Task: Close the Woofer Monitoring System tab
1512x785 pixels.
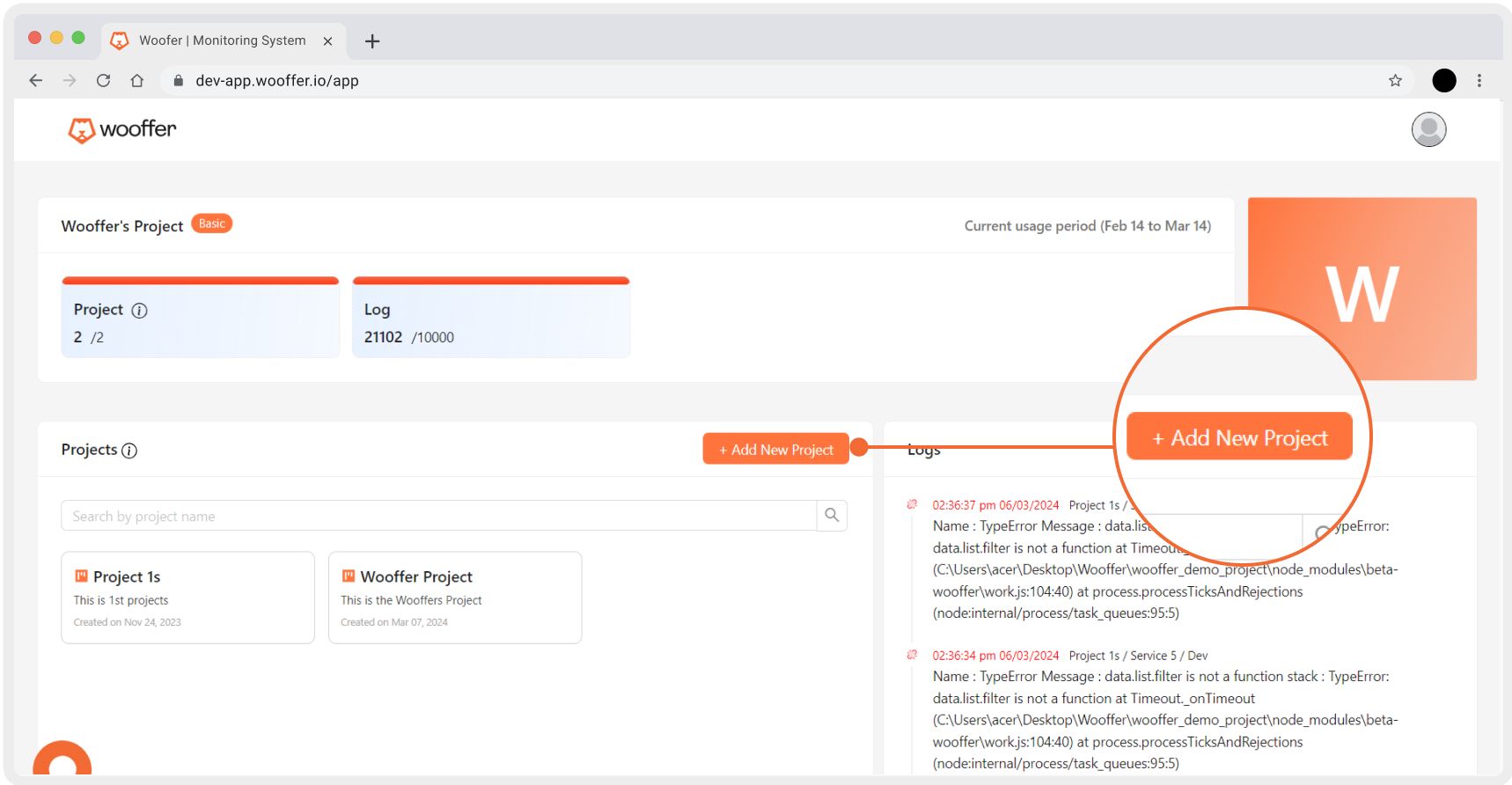Action: (327, 41)
